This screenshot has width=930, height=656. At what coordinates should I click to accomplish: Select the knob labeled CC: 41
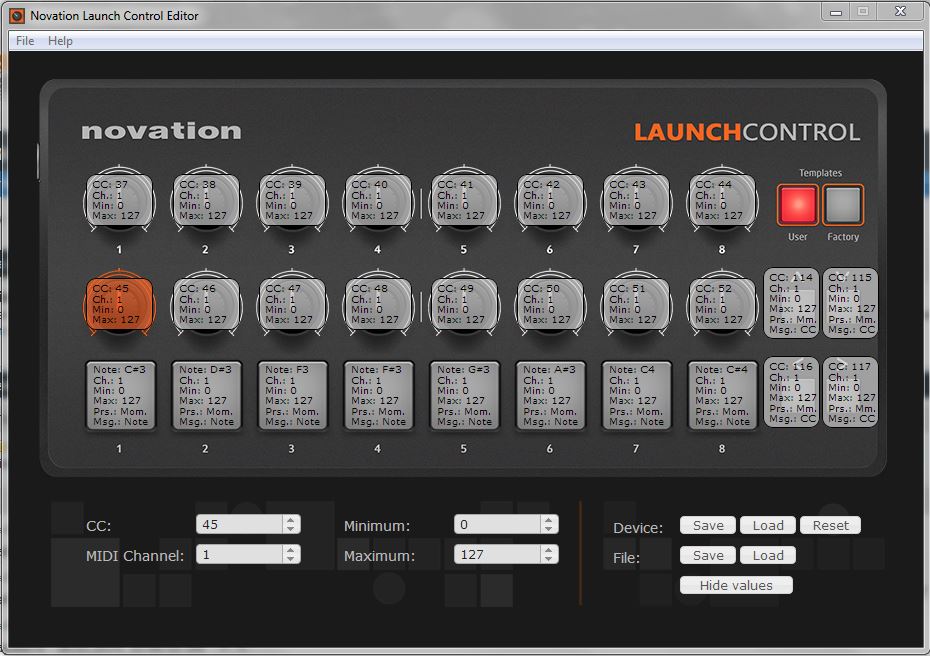coord(464,200)
